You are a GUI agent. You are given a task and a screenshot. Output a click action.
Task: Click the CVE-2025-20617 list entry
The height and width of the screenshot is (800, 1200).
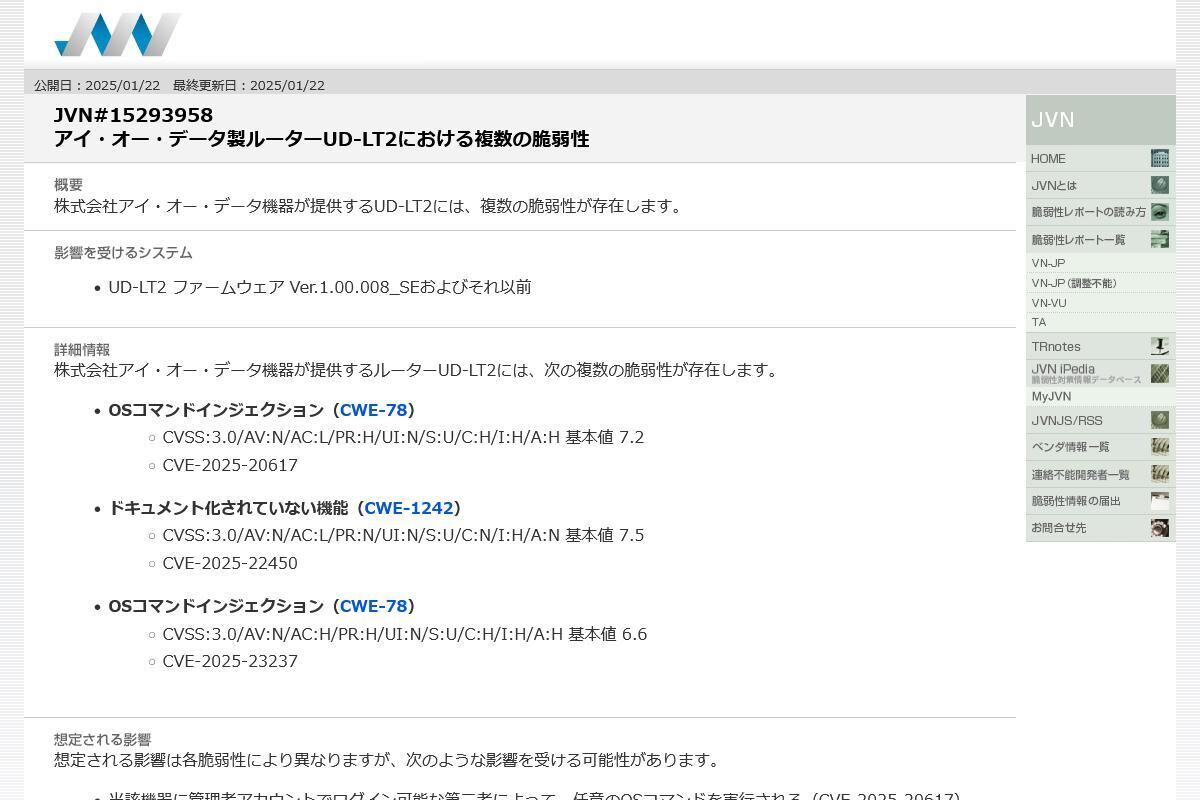click(230, 465)
